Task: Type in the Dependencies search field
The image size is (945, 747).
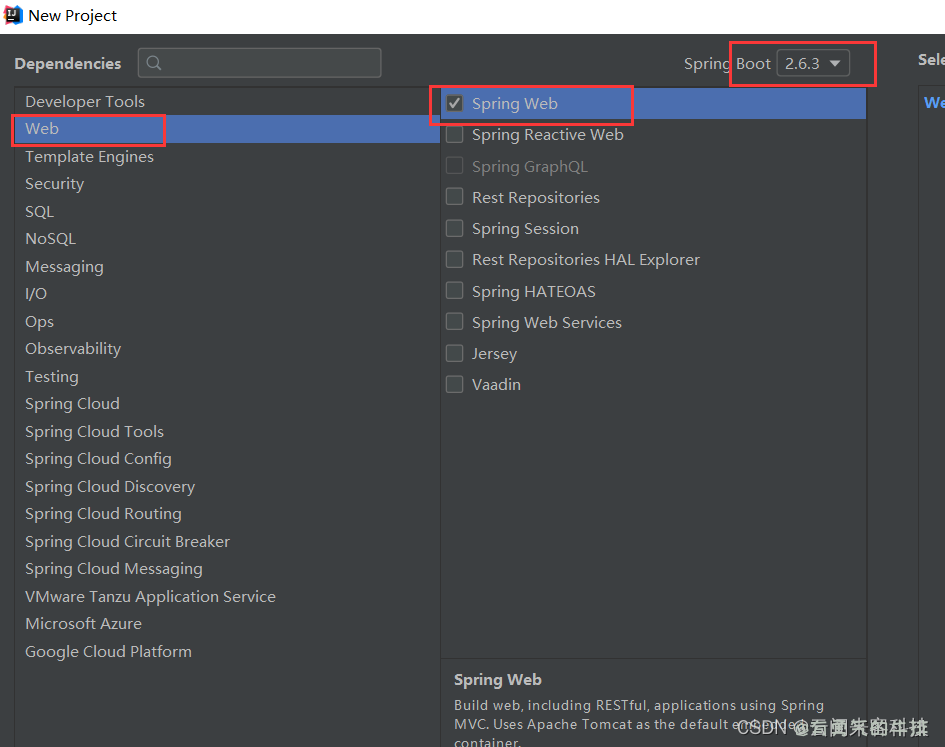Action: tap(270, 63)
